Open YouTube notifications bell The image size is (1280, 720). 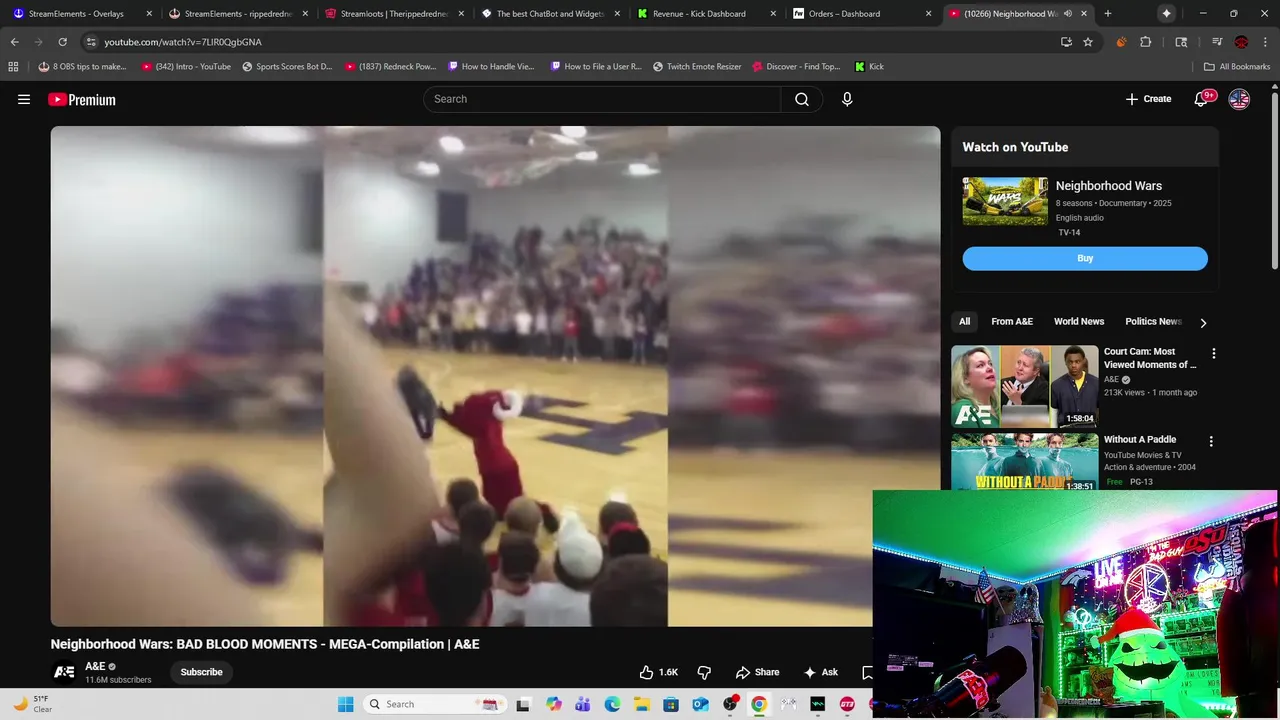pos(1202,99)
